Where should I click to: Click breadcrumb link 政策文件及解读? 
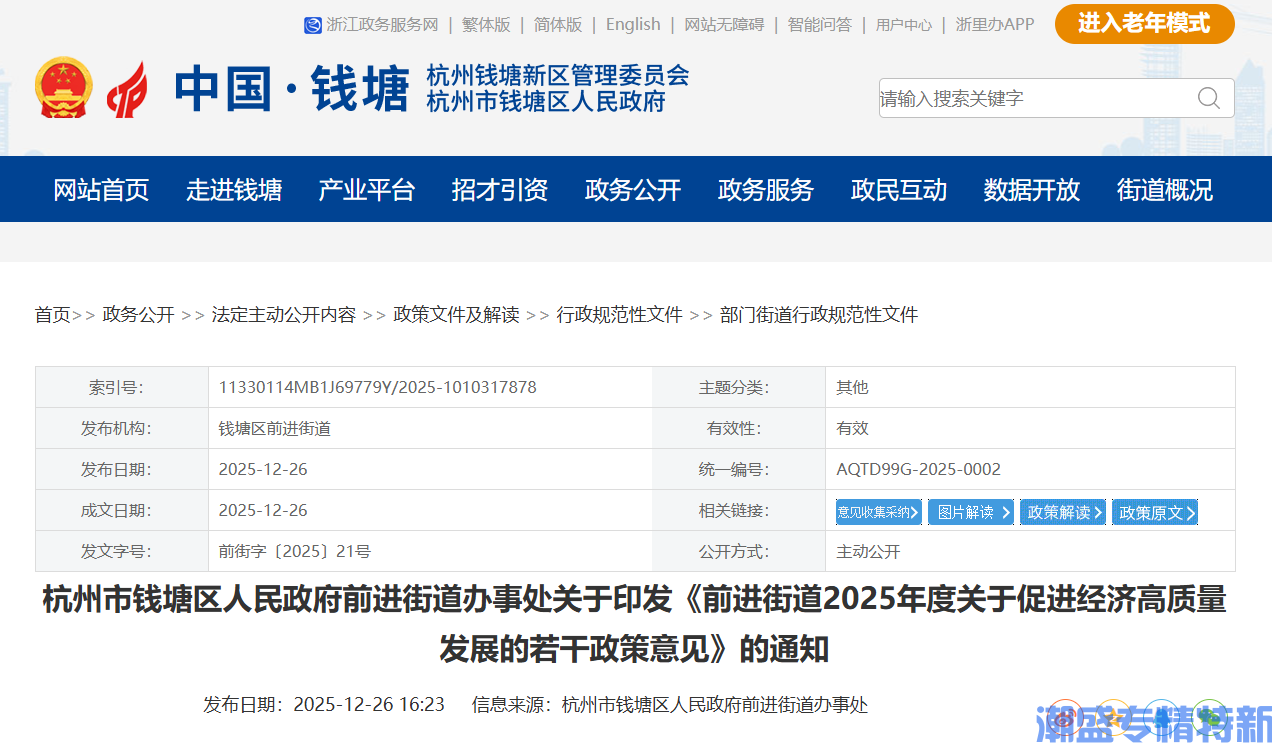click(456, 314)
